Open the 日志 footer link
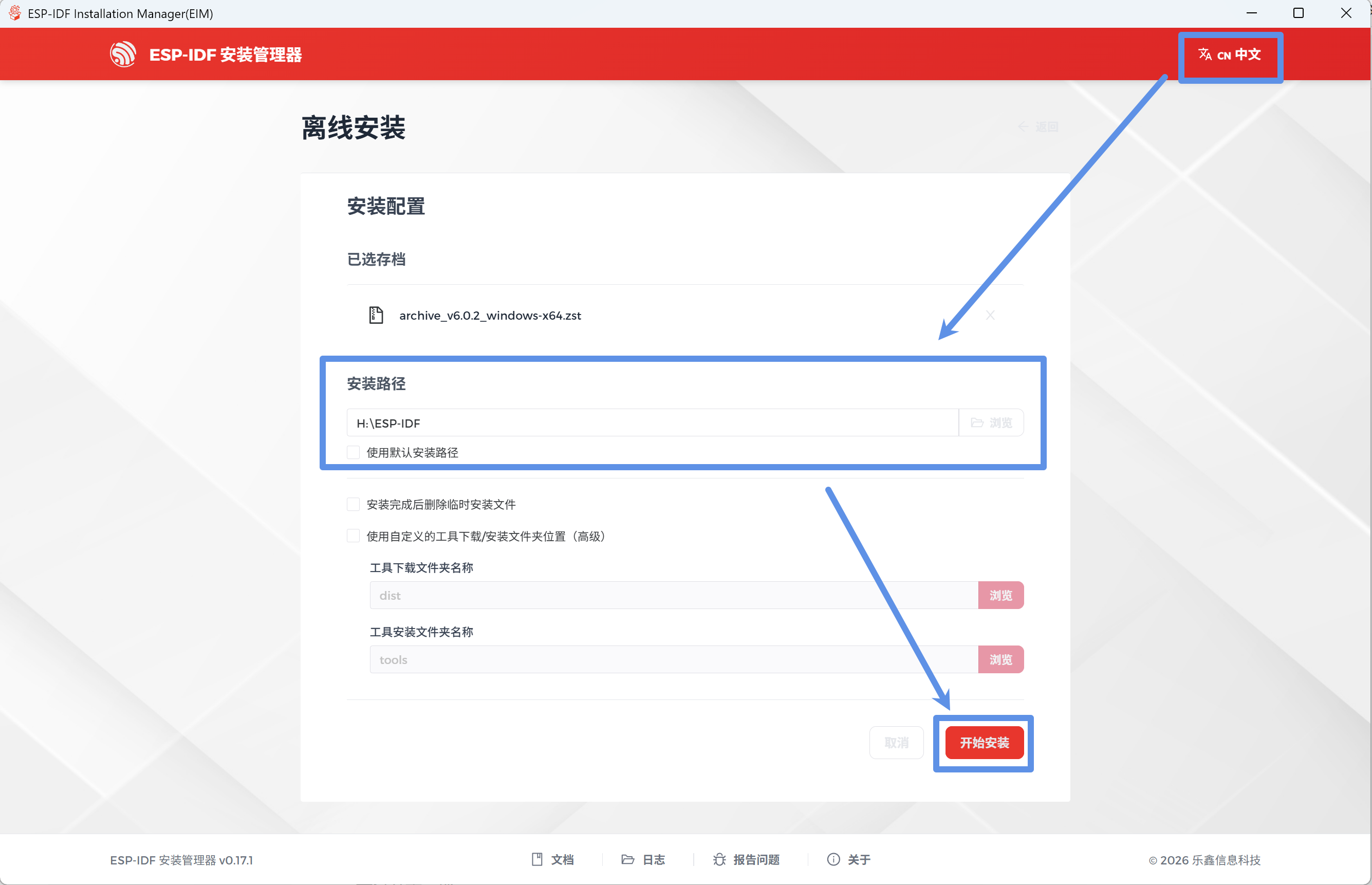Viewport: 1372px width, 885px height. coord(643,860)
